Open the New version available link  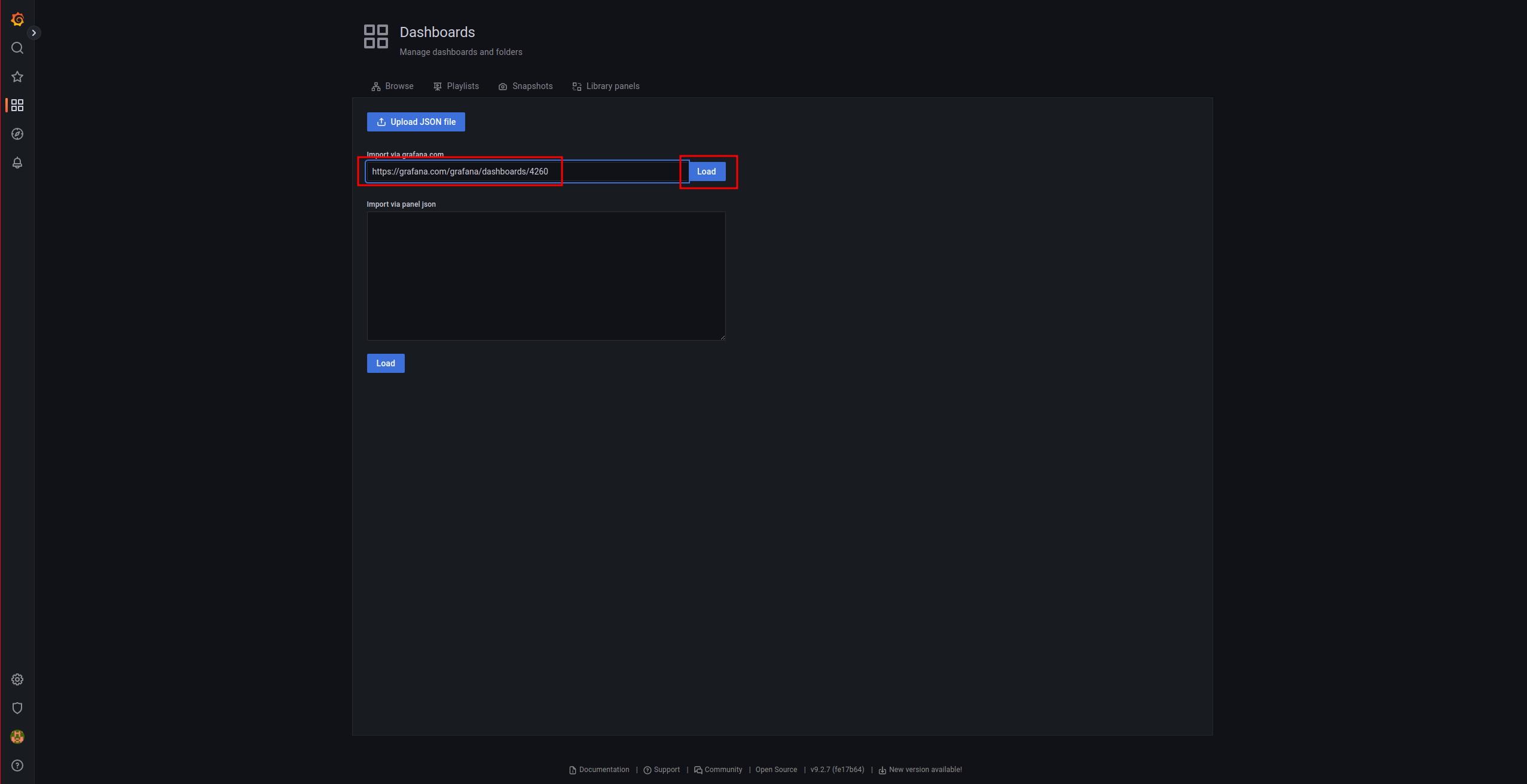(924, 770)
